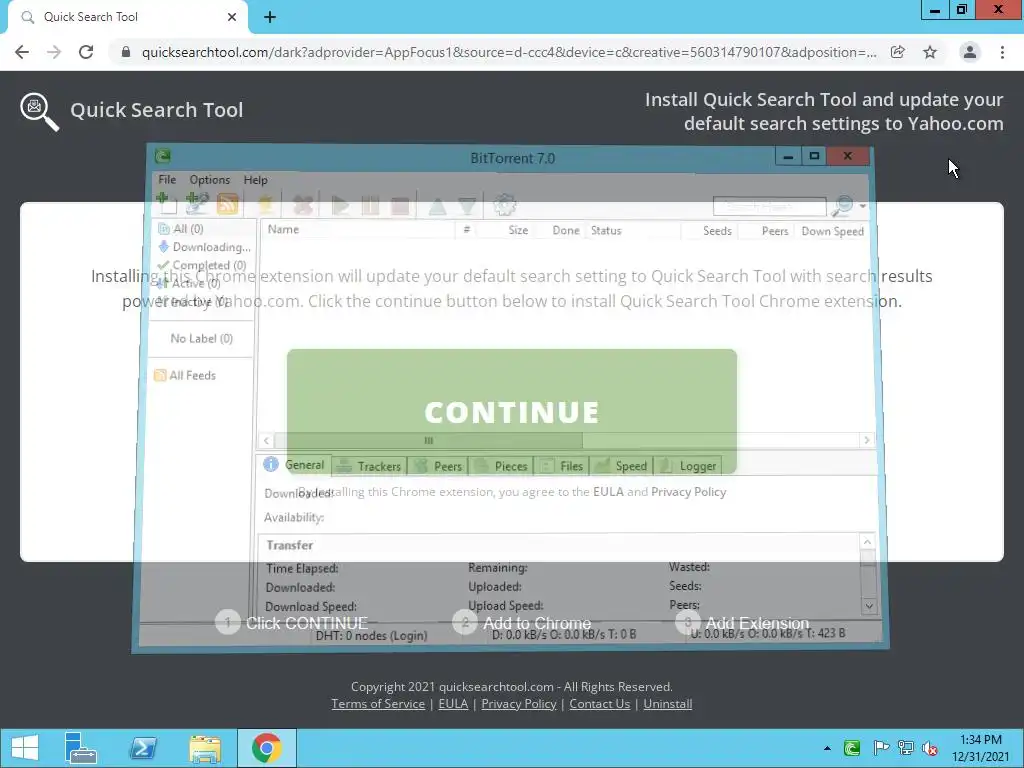
Task: Click the Transfer panel scroll-down arrow
Action: tap(869, 605)
